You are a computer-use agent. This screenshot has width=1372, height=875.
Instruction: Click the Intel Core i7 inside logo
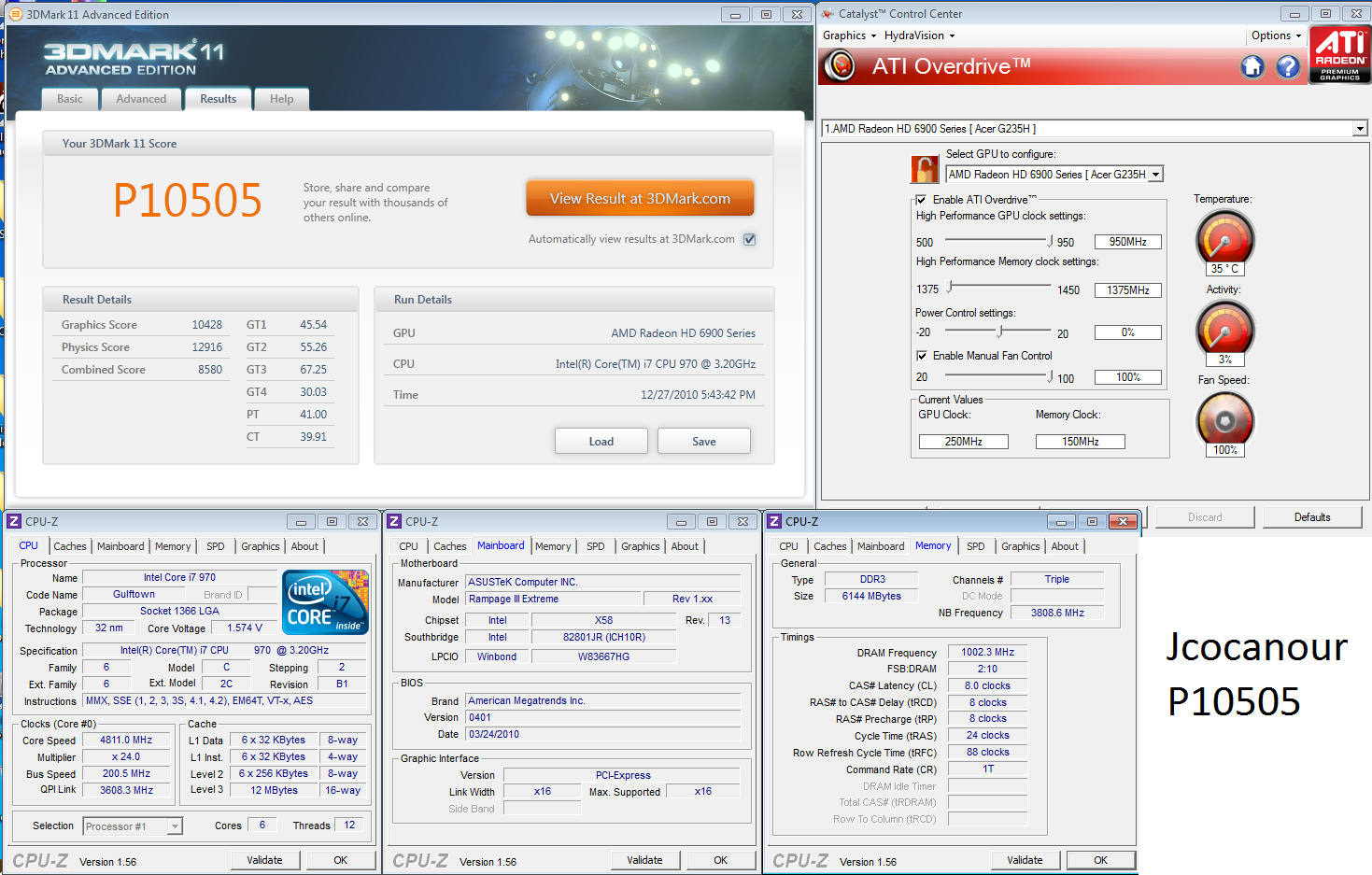[x=325, y=602]
